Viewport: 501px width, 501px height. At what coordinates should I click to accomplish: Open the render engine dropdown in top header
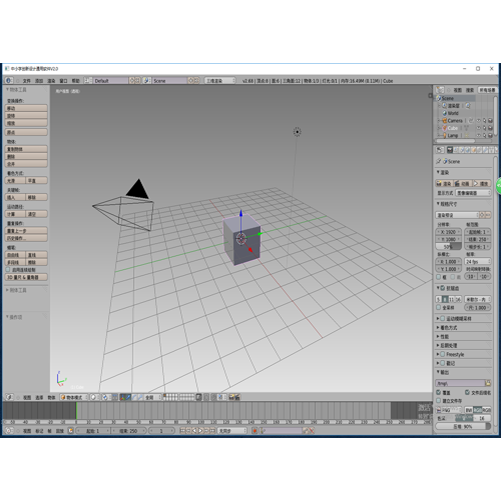click(220, 80)
